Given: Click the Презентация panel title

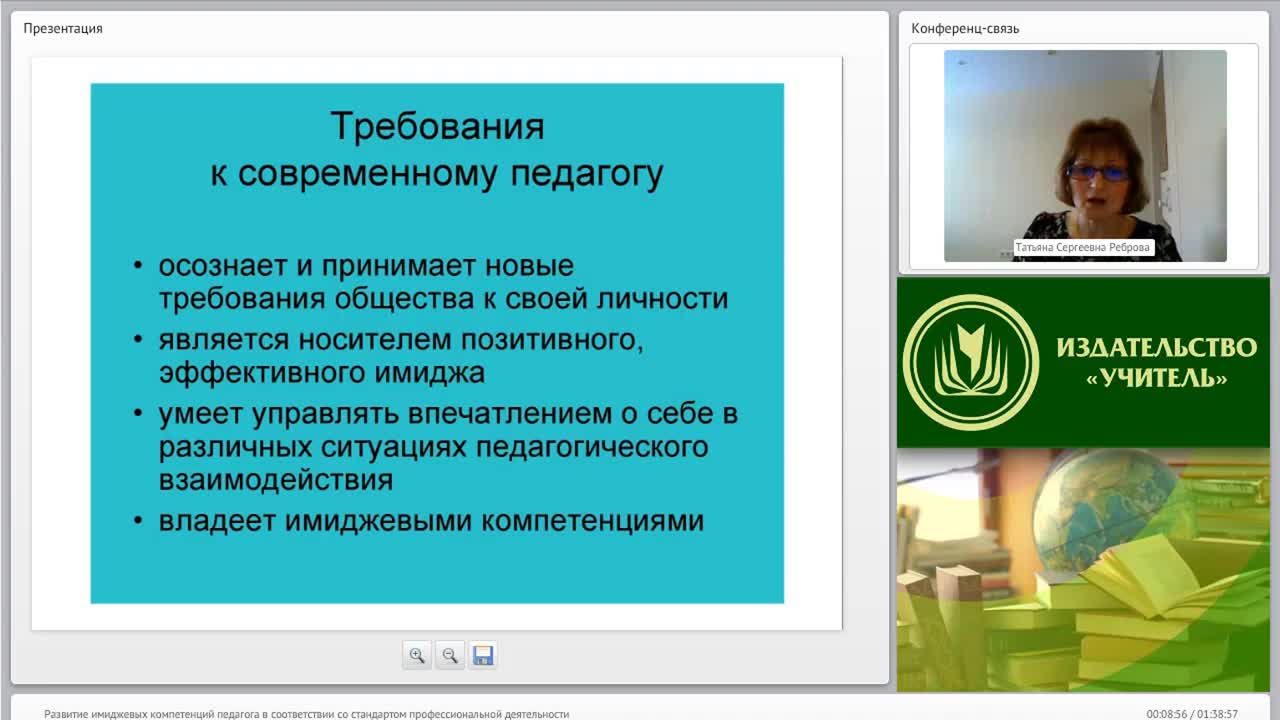Looking at the screenshot, I should pyautogui.click(x=63, y=28).
